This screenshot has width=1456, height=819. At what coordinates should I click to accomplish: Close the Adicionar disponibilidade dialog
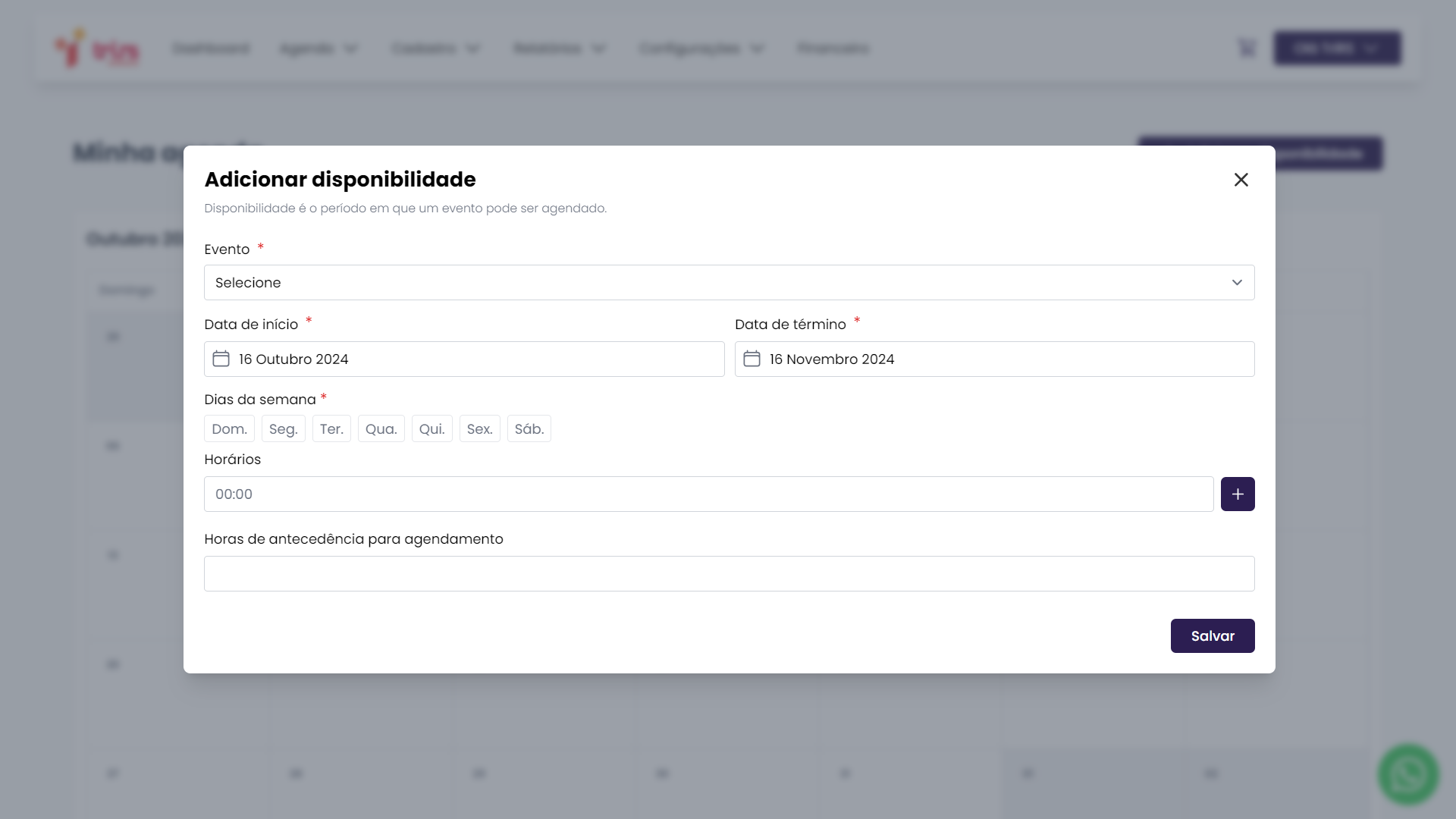tap(1241, 180)
